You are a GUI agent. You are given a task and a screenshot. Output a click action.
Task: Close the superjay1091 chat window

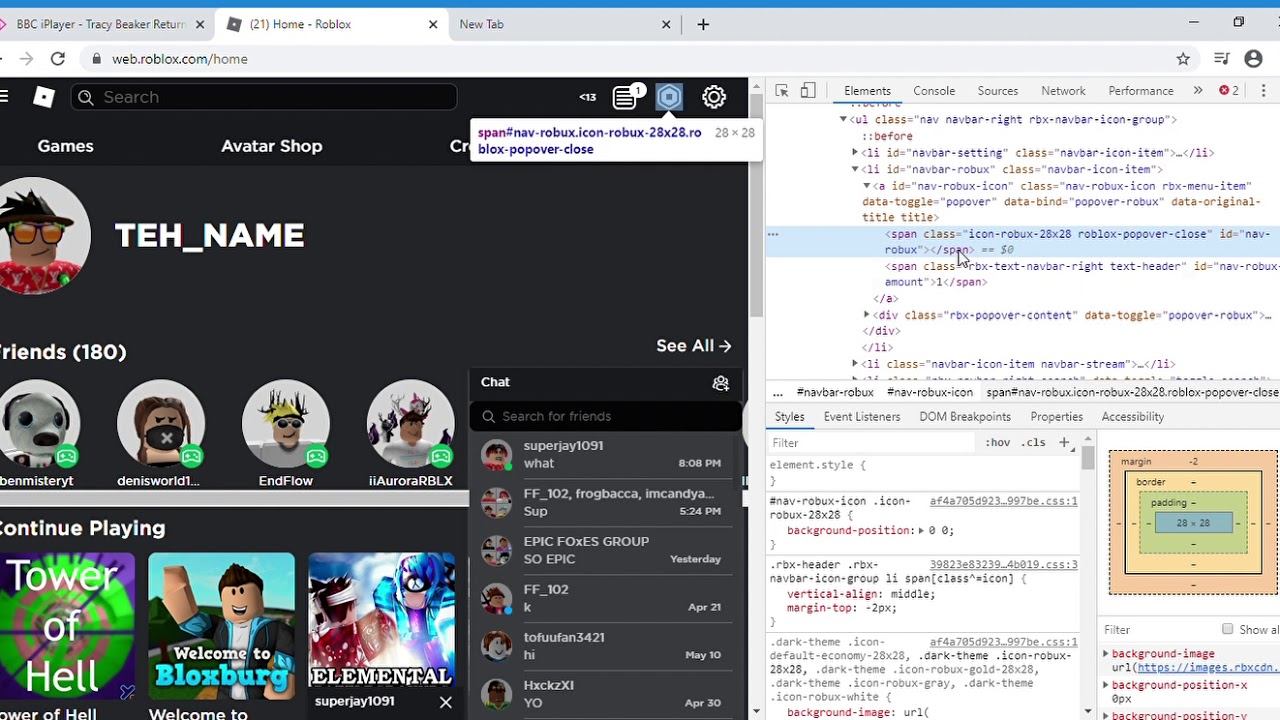tap(446, 702)
